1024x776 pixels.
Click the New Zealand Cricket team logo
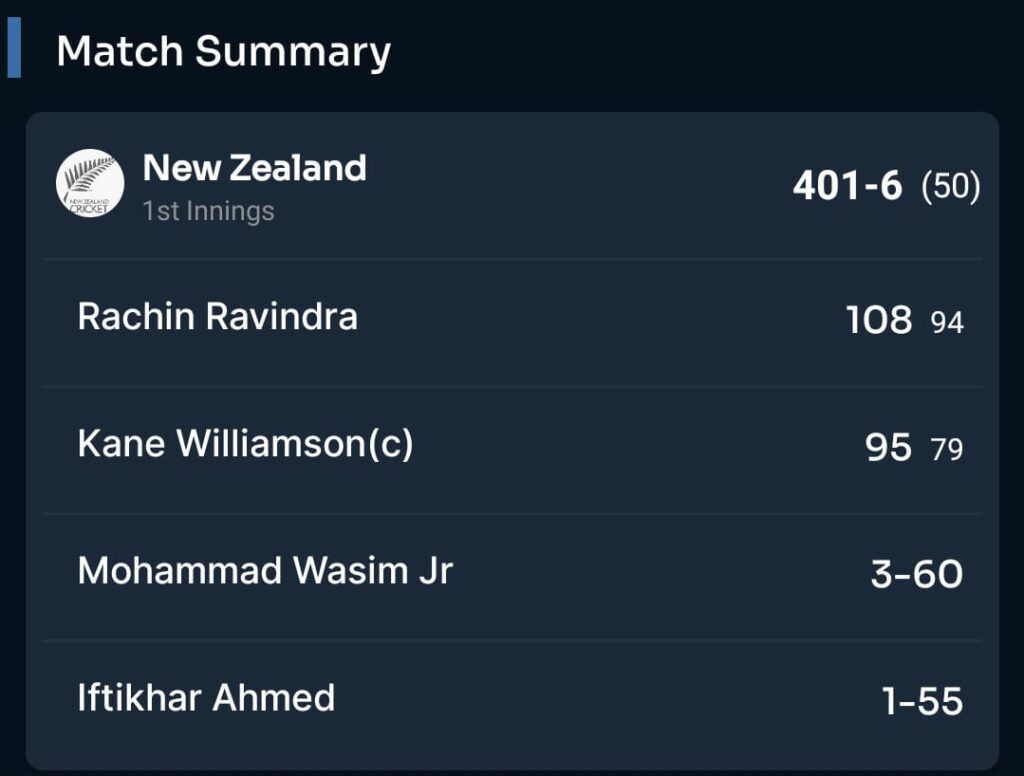(x=89, y=184)
